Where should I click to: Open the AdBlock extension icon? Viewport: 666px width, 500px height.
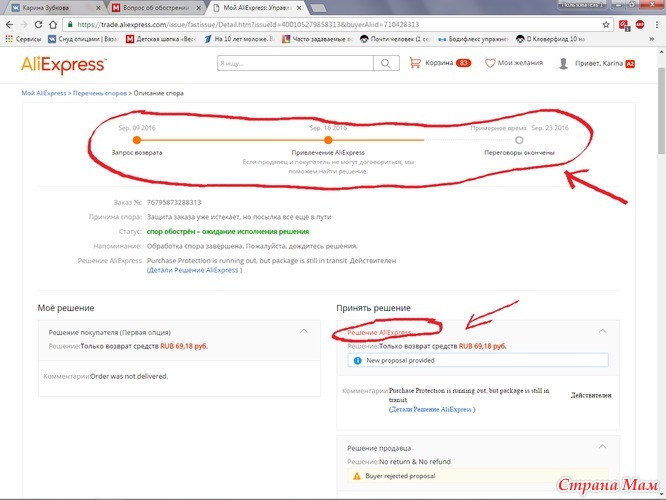pos(640,25)
